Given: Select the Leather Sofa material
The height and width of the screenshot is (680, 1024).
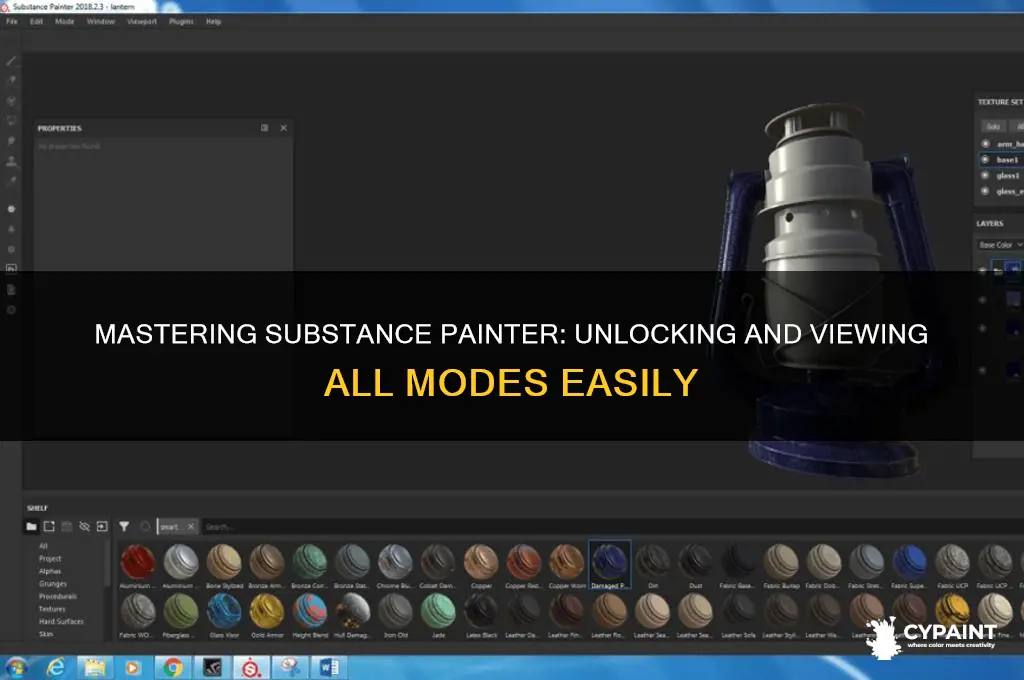Looking at the screenshot, I should [739, 615].
